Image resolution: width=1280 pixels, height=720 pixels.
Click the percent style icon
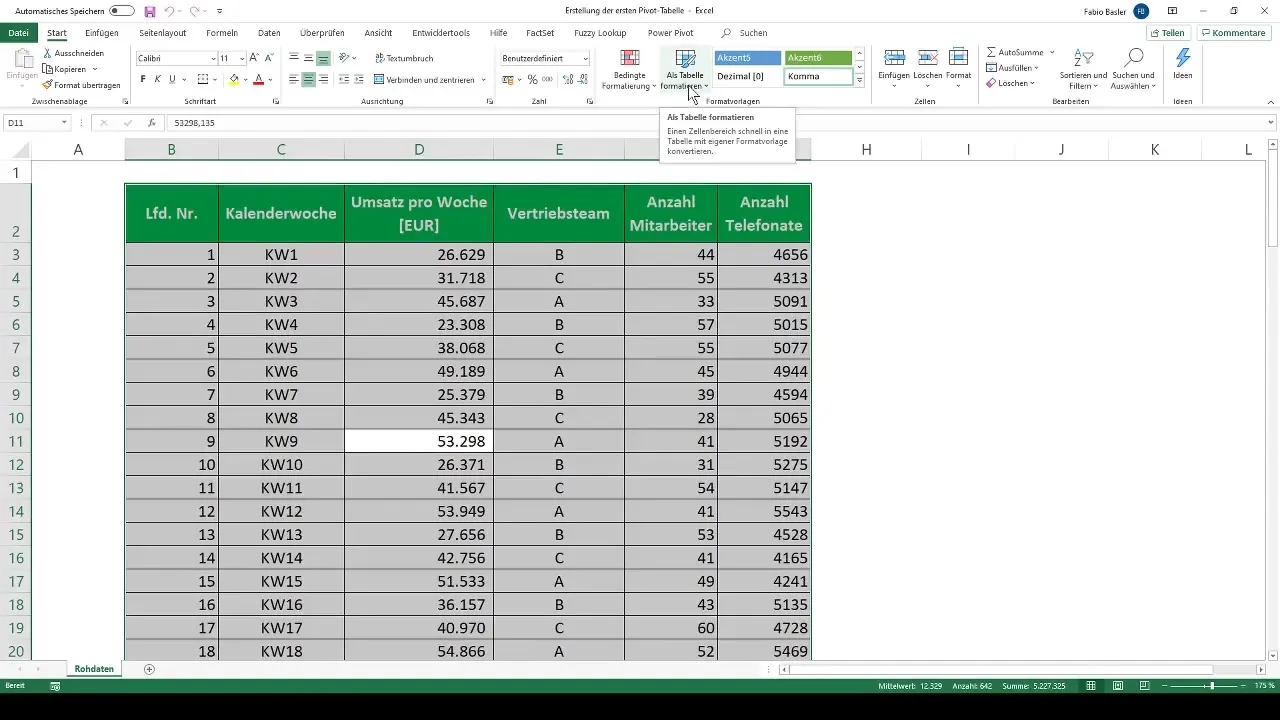click(532, 79)
